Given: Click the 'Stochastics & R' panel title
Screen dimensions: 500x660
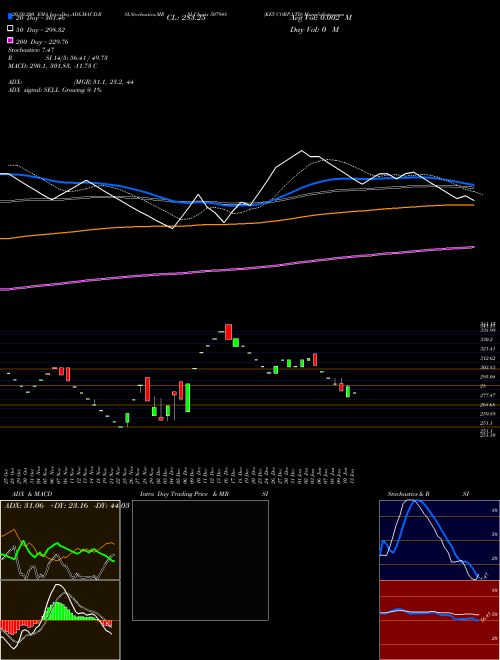Looking at the screenshot, I should tap(408, 494).
